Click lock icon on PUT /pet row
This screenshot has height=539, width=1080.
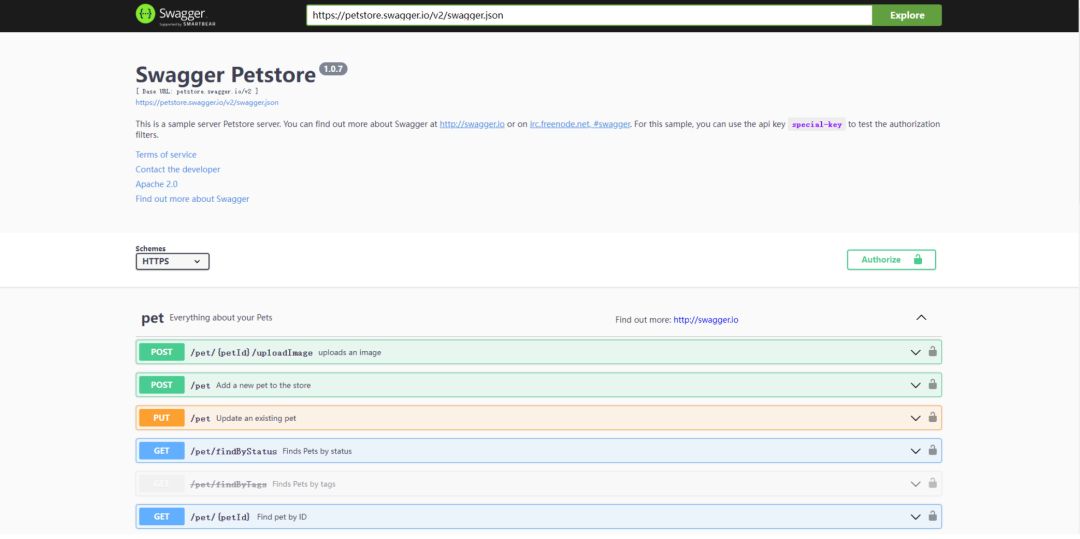tap(933, 418)
